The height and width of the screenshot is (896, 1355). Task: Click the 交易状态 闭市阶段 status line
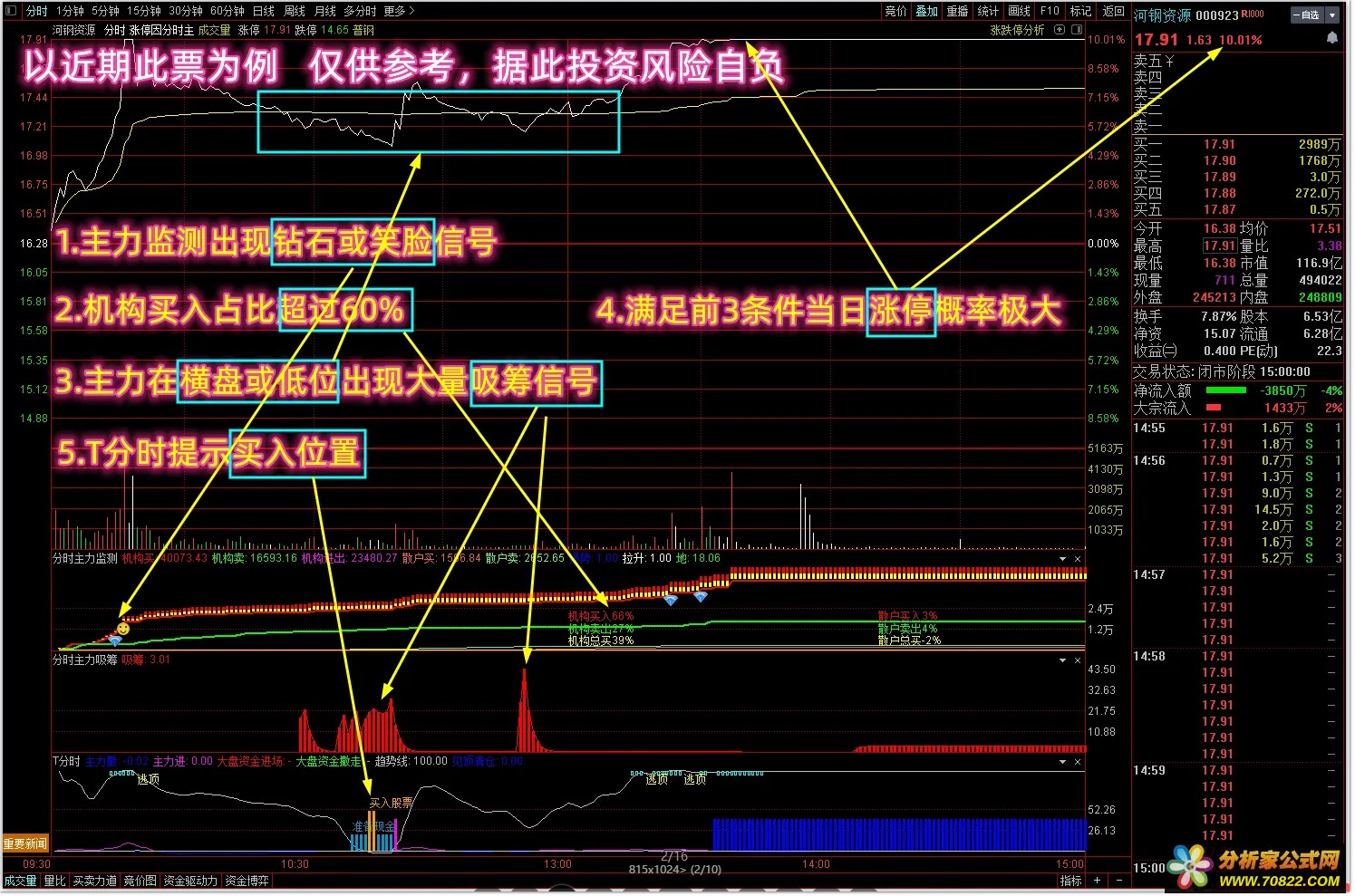[1222, 371]
